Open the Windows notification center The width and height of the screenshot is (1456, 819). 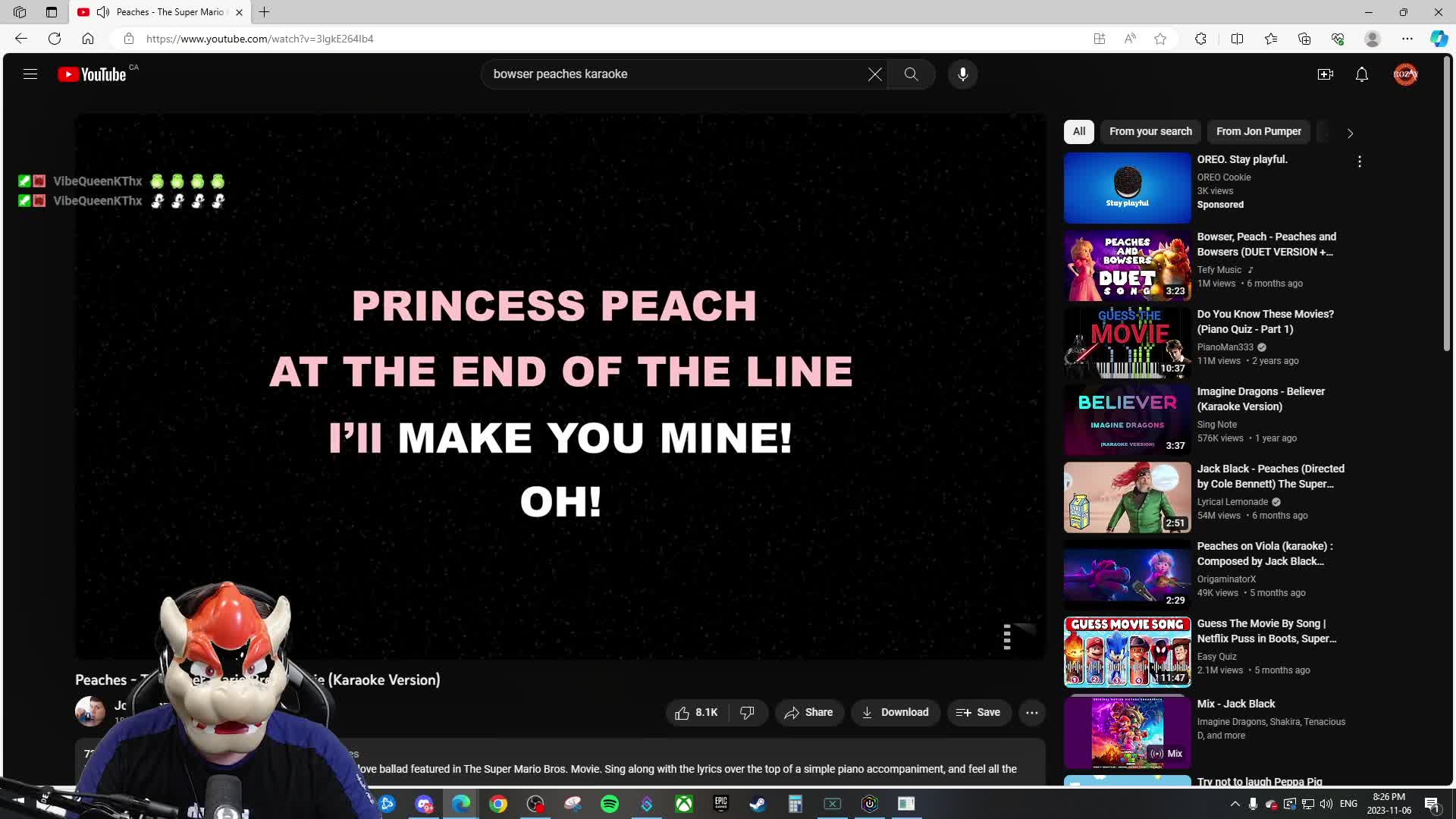(1432, 804)
